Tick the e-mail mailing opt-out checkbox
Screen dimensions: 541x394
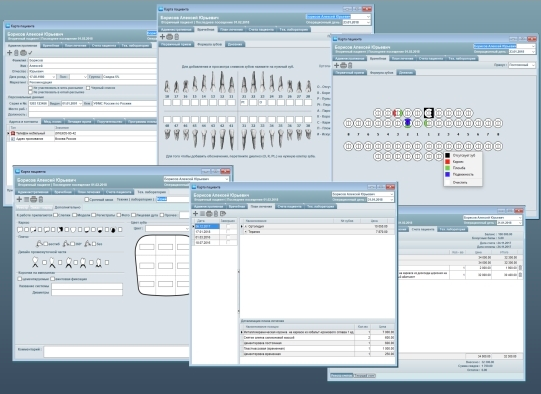31,92
